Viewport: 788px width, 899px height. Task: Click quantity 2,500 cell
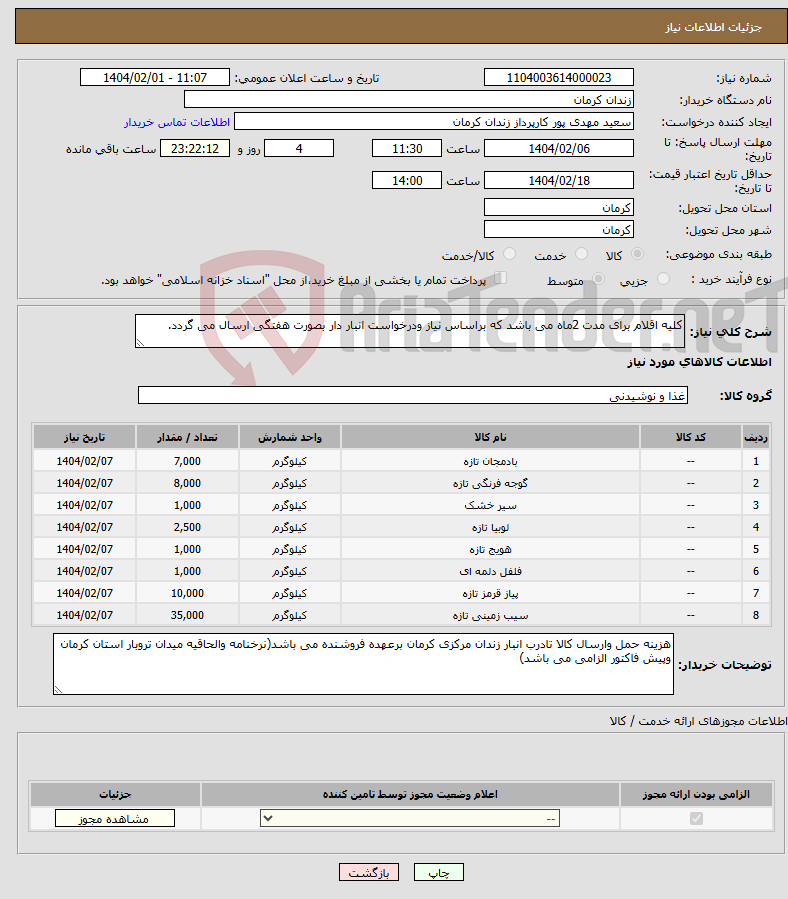coord(187,527)
